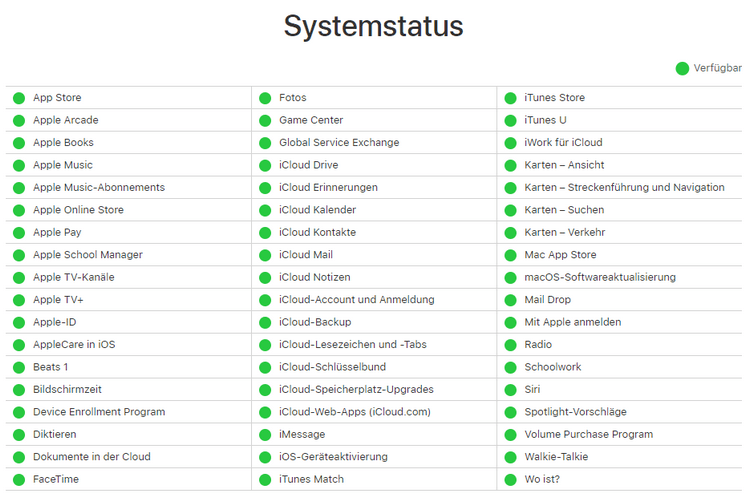This screenshot has width=750, height=498.
Task: Click the status dot for Apple TV+
Action: 19,300
